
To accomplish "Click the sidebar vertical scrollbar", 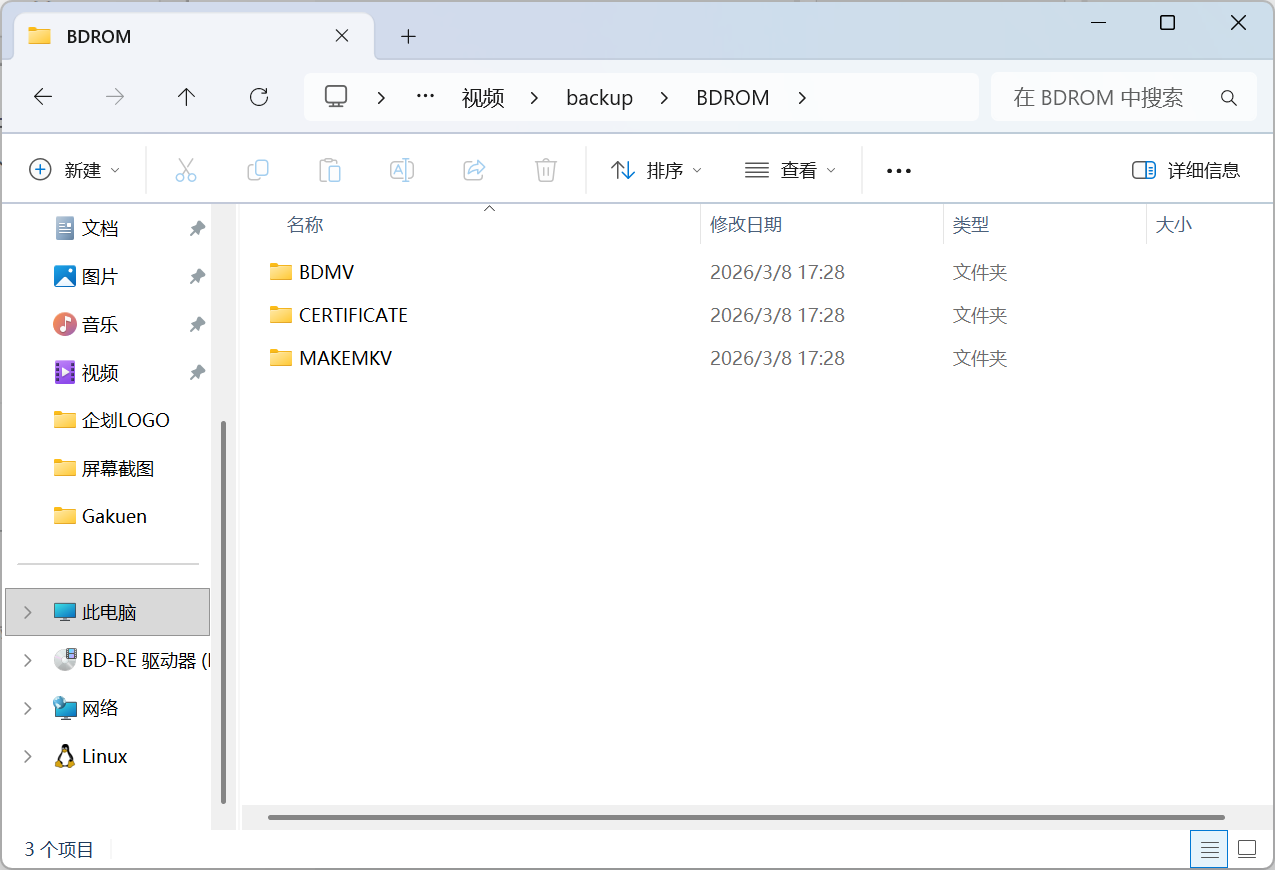I will 223,612.
